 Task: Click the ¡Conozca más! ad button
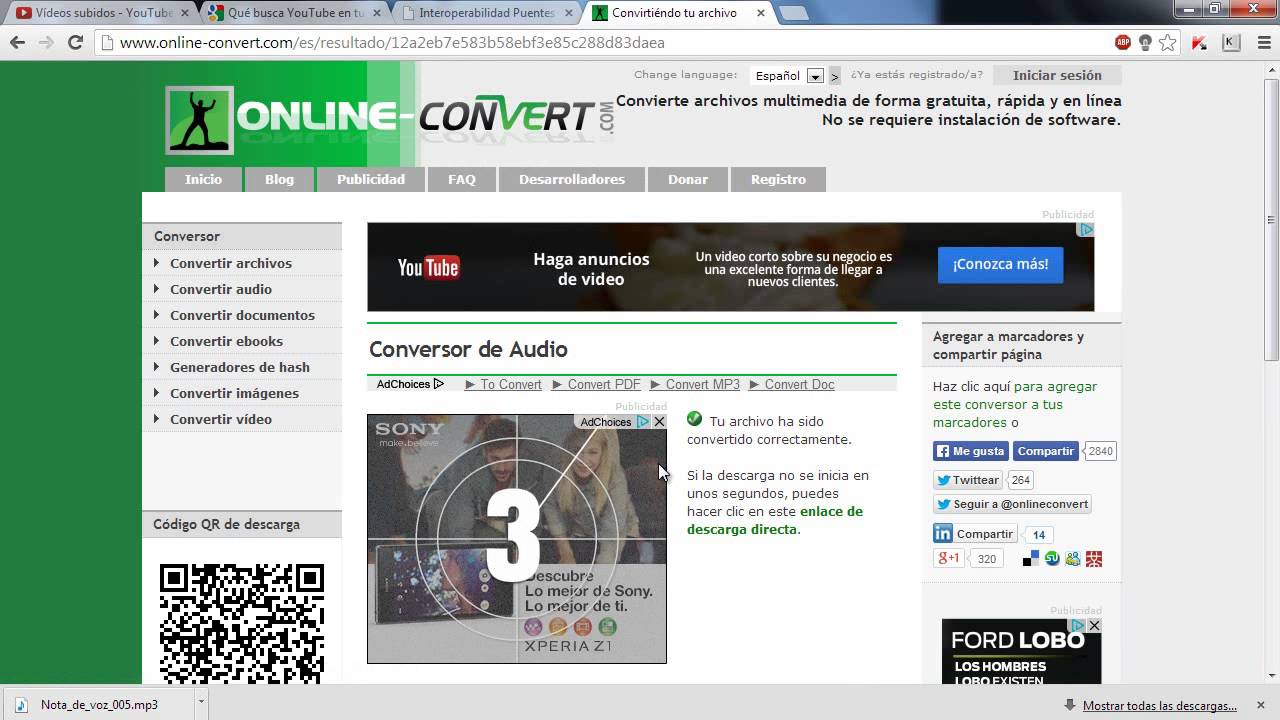click(x=1000, y=265)
